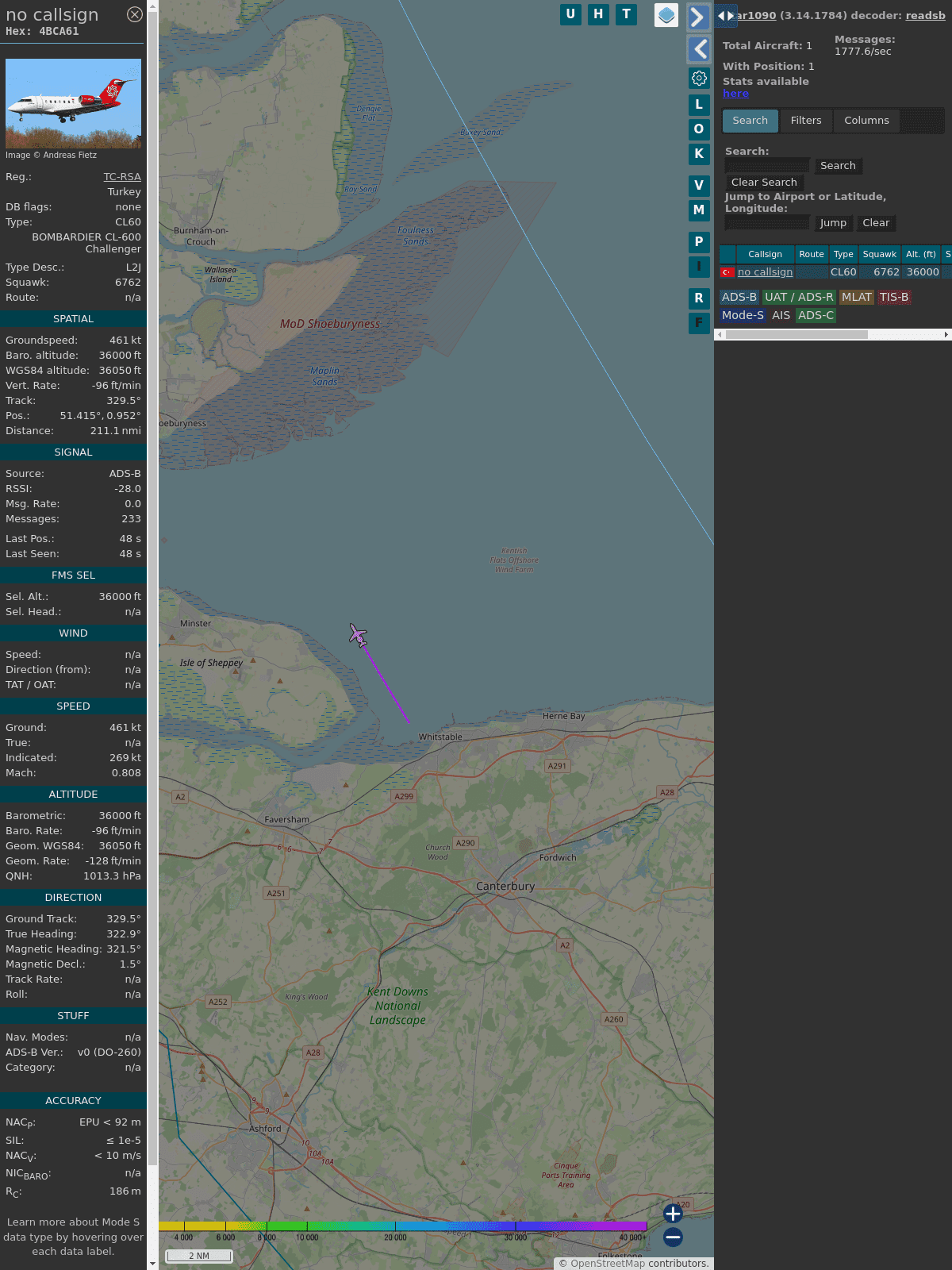Switch to the Columns tab
This screenshot has height=1270, width=952.
click(866, 121)
